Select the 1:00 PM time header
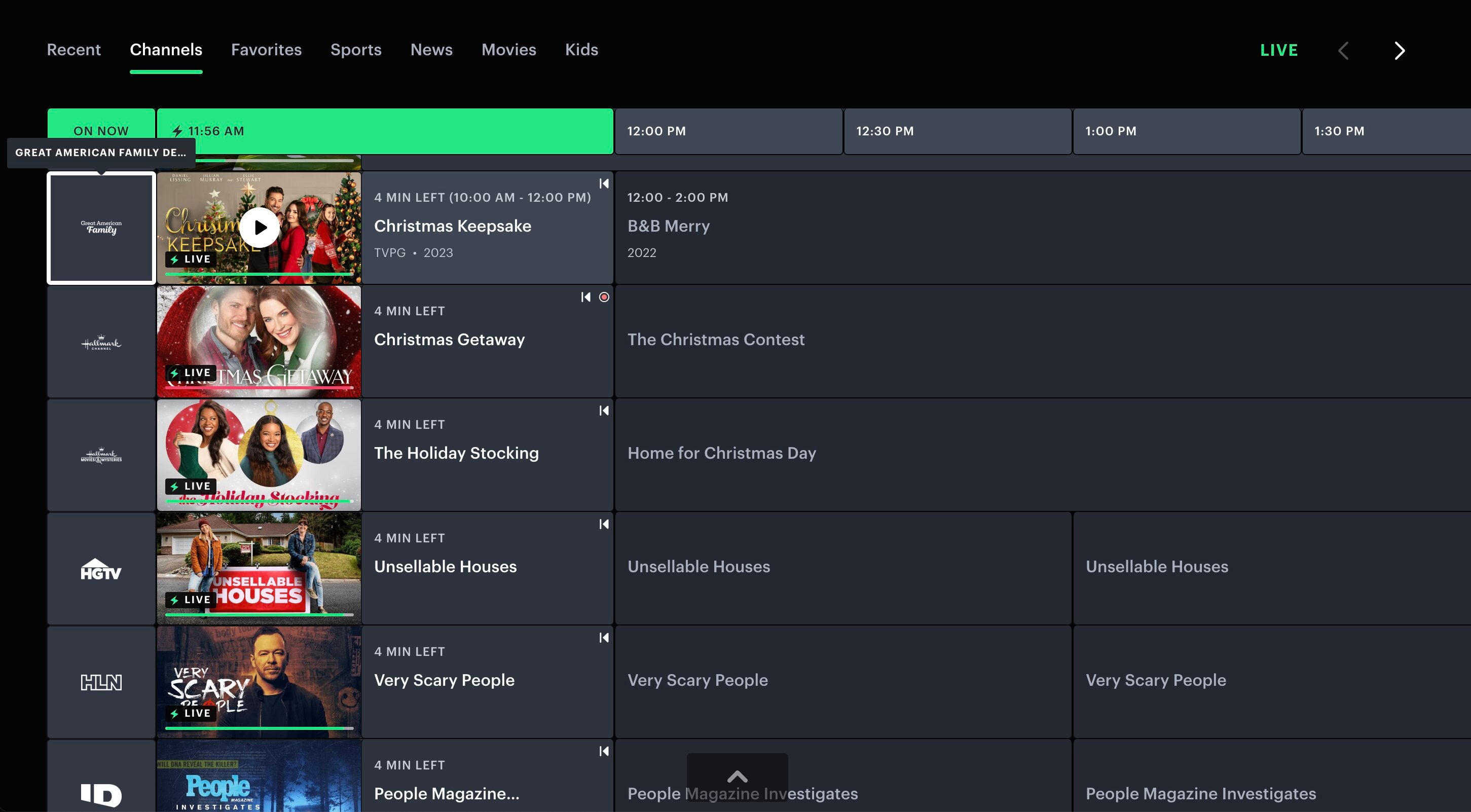The width and height of the screenshot is (1471, 812). [1187, 131]
